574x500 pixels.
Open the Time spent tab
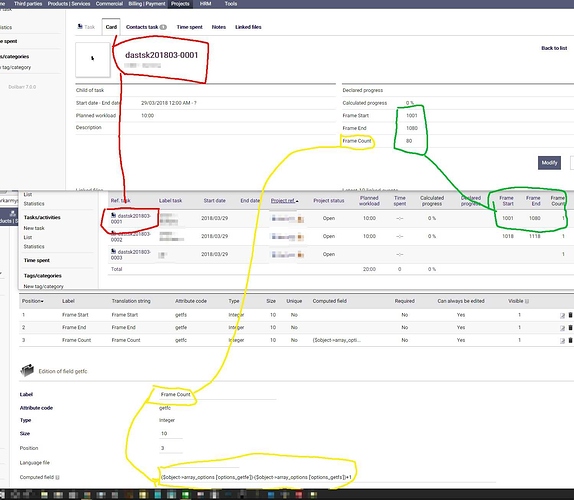tap(189, 27)
